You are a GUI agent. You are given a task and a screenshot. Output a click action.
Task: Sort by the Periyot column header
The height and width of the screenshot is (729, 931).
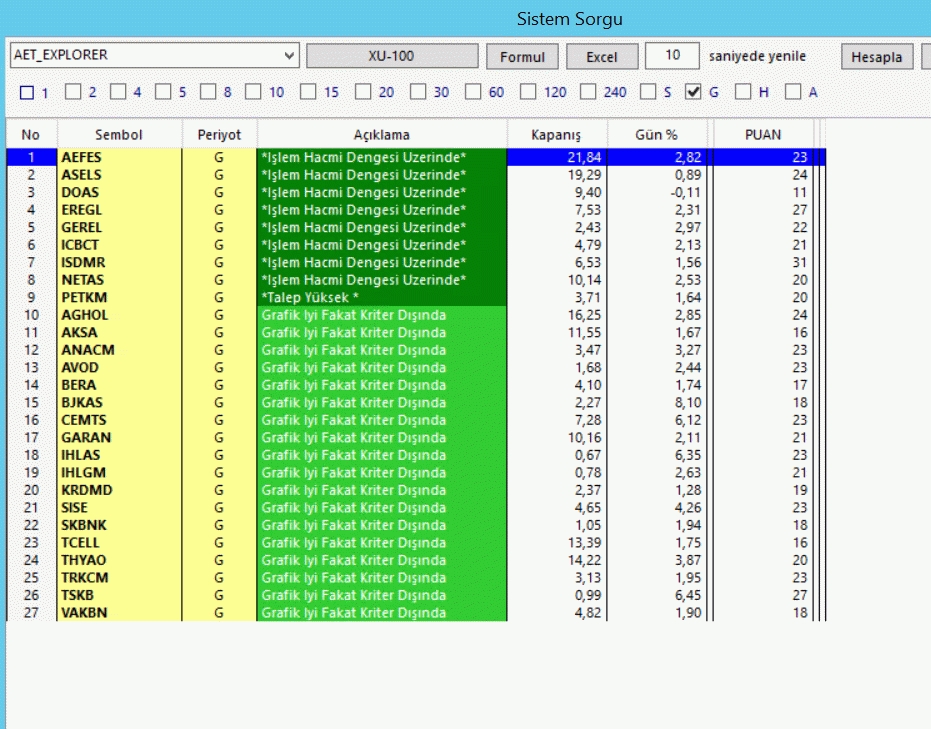(x=219, y=135)
